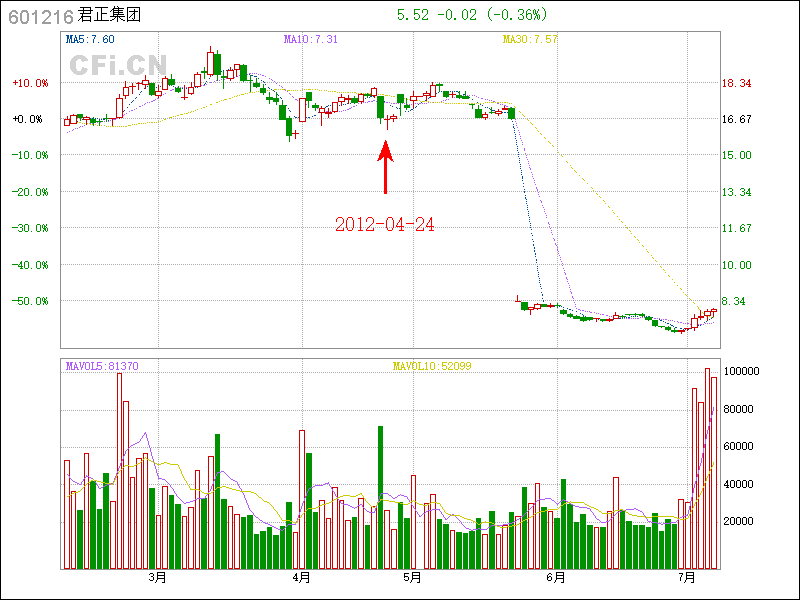Click the 60000 volume axis label

[739, 446]
